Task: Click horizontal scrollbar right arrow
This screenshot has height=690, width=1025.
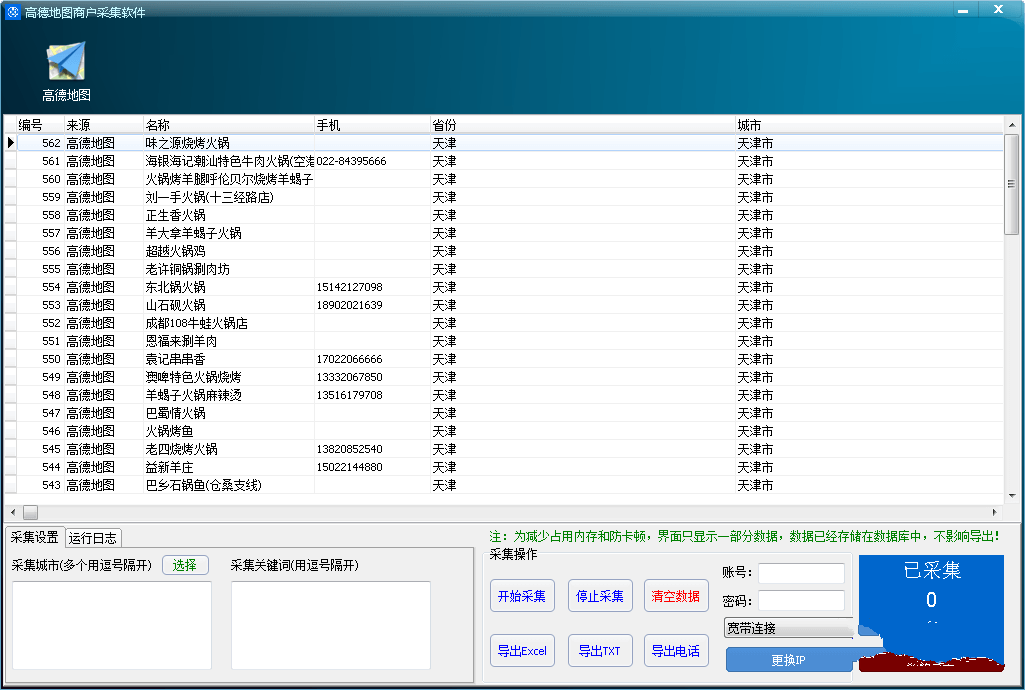Action: point(995,512)
